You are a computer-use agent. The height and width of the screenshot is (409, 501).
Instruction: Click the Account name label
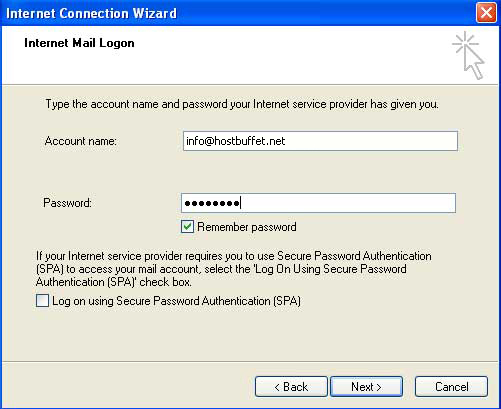81,141
